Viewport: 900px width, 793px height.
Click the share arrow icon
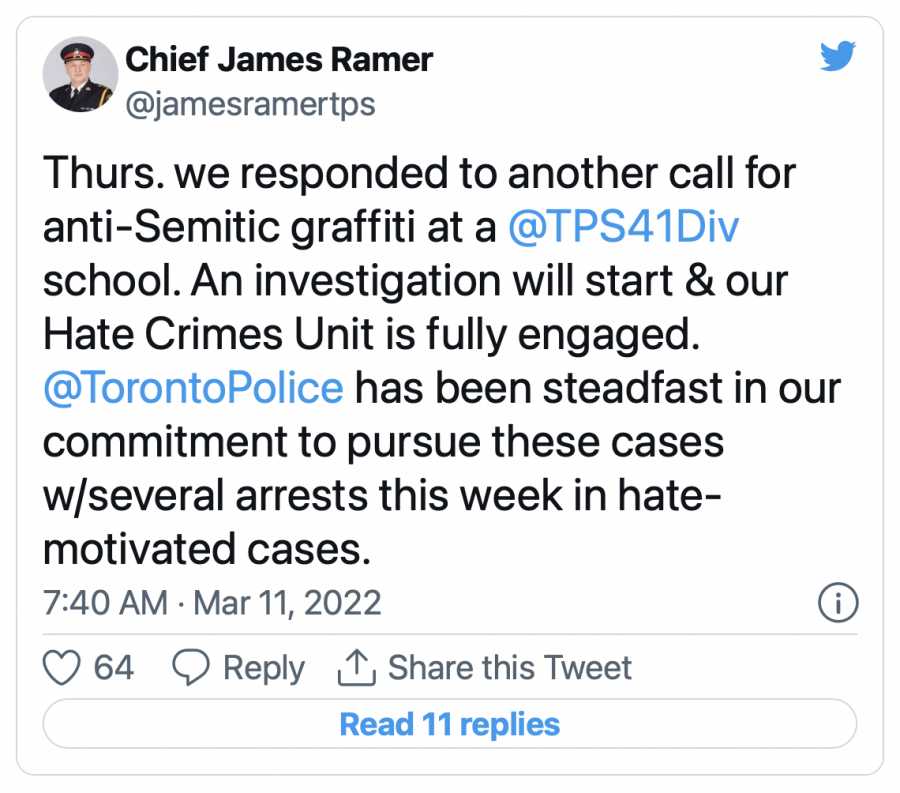pos(354,668)
